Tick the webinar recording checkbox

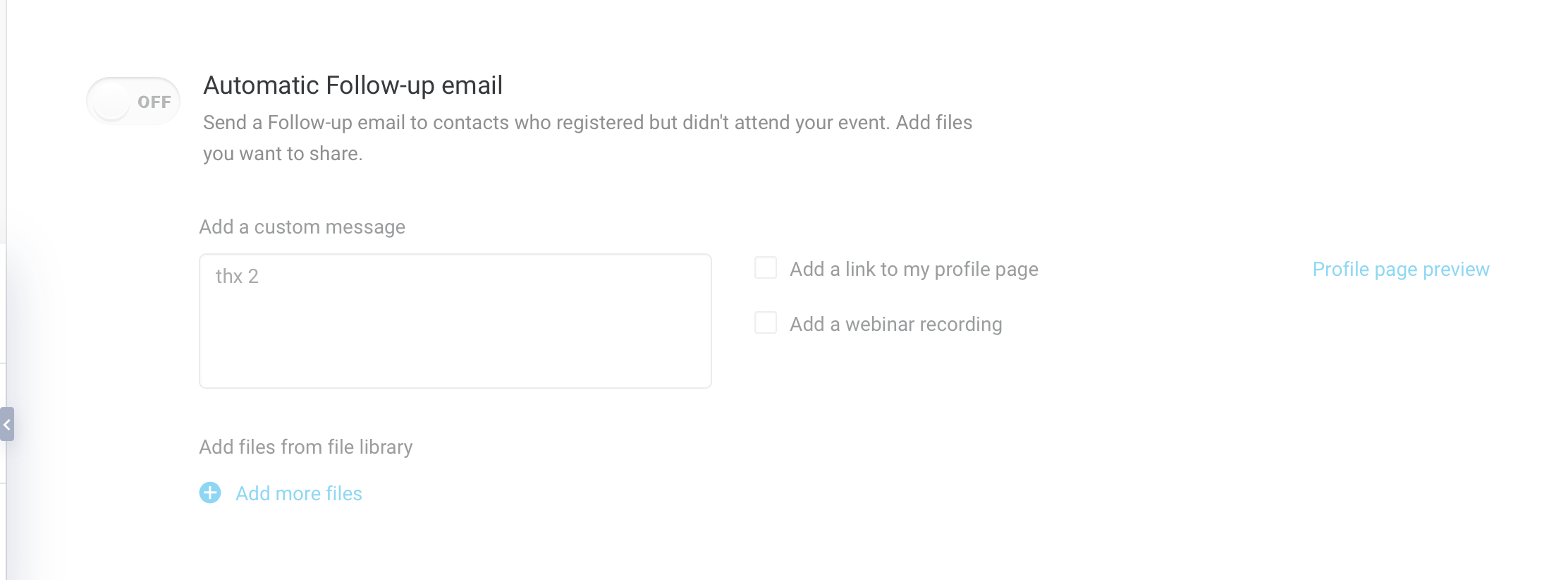764,323
